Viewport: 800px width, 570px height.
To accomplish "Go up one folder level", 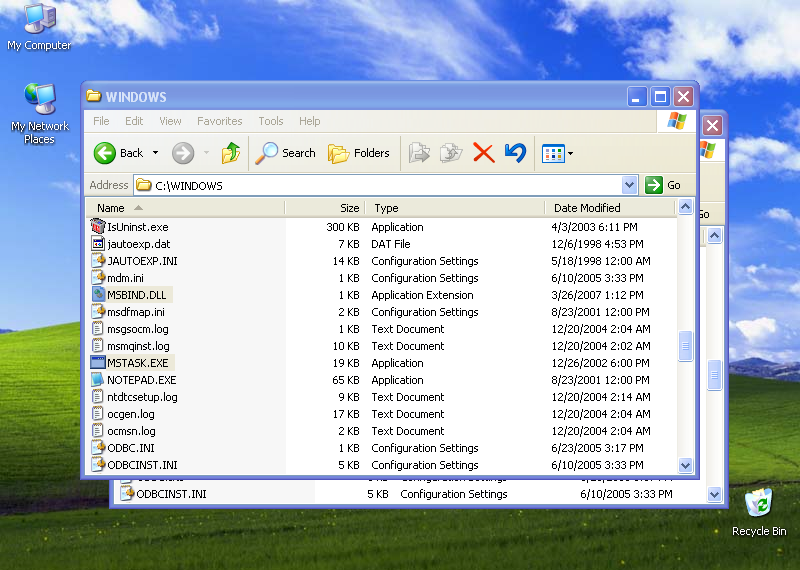I will (x=231, y=153).
